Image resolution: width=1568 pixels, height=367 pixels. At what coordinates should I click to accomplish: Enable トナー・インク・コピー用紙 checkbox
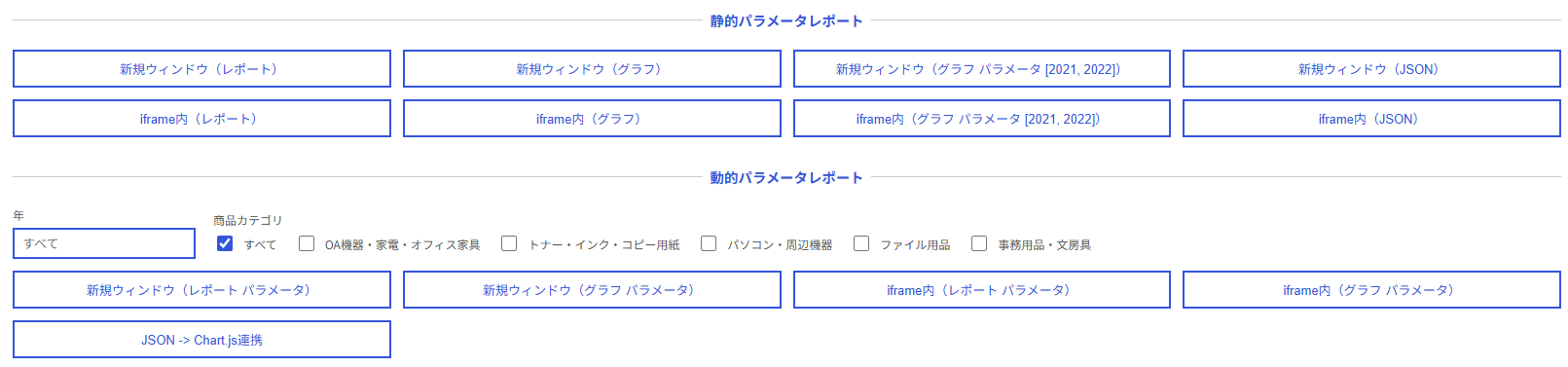click(509, 243)
